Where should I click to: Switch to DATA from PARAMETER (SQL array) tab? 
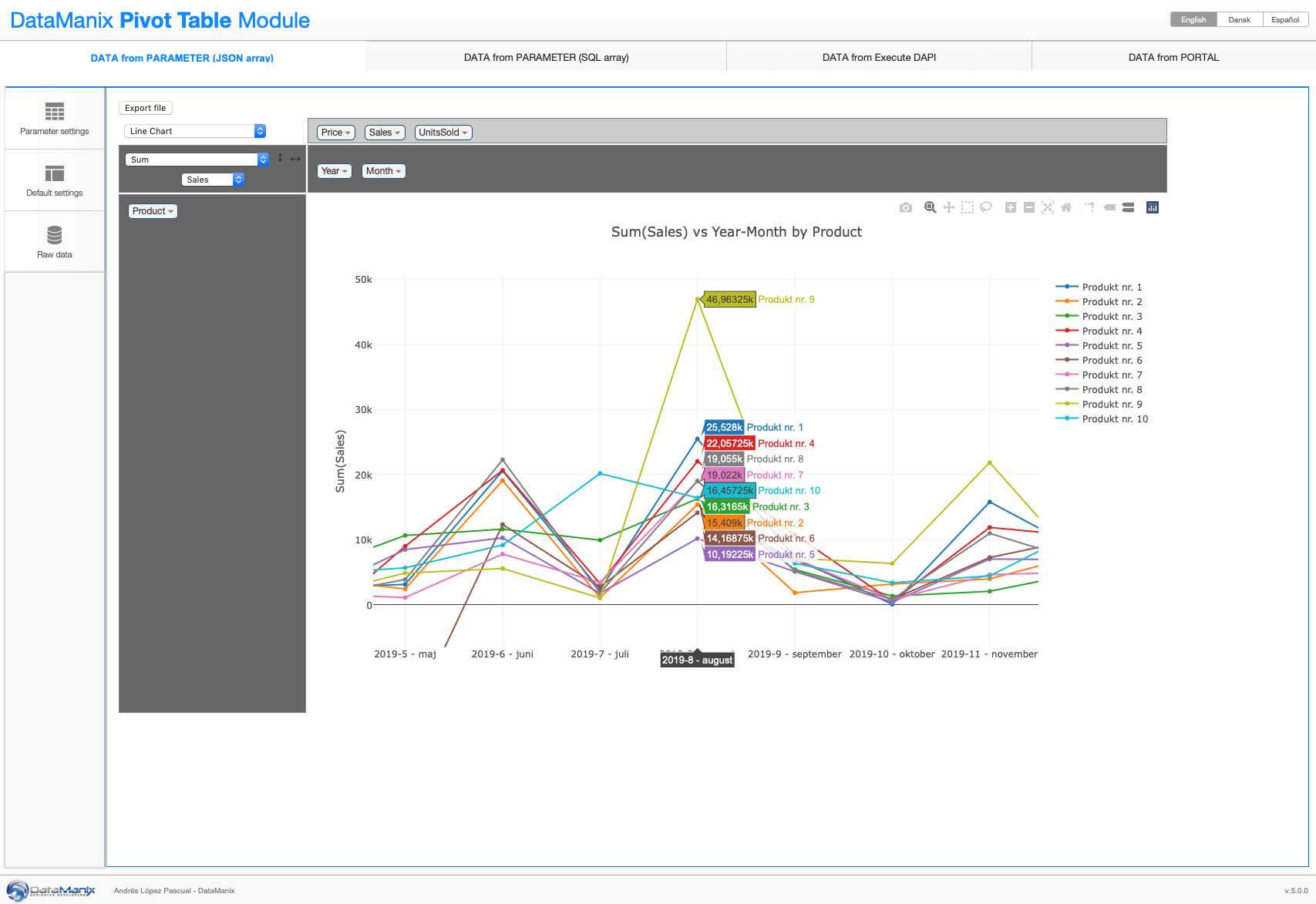546,57
